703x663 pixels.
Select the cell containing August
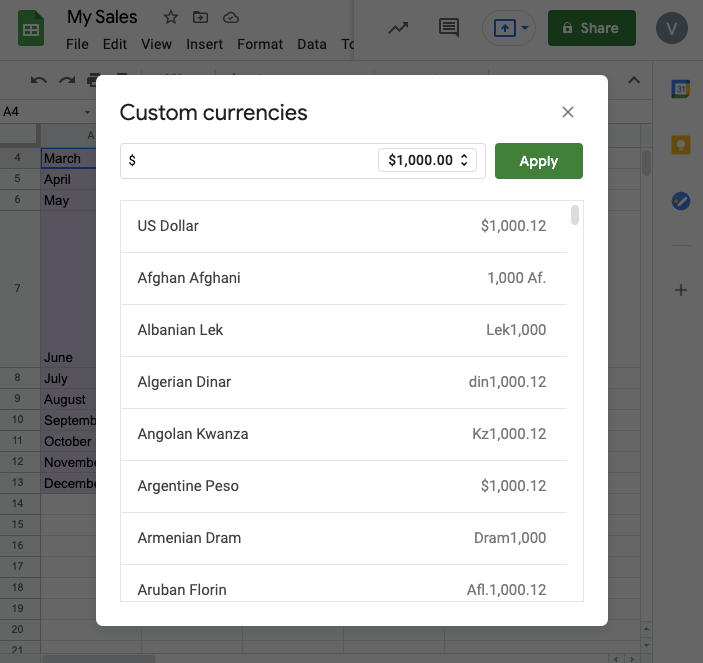click(x=69, y=399)
